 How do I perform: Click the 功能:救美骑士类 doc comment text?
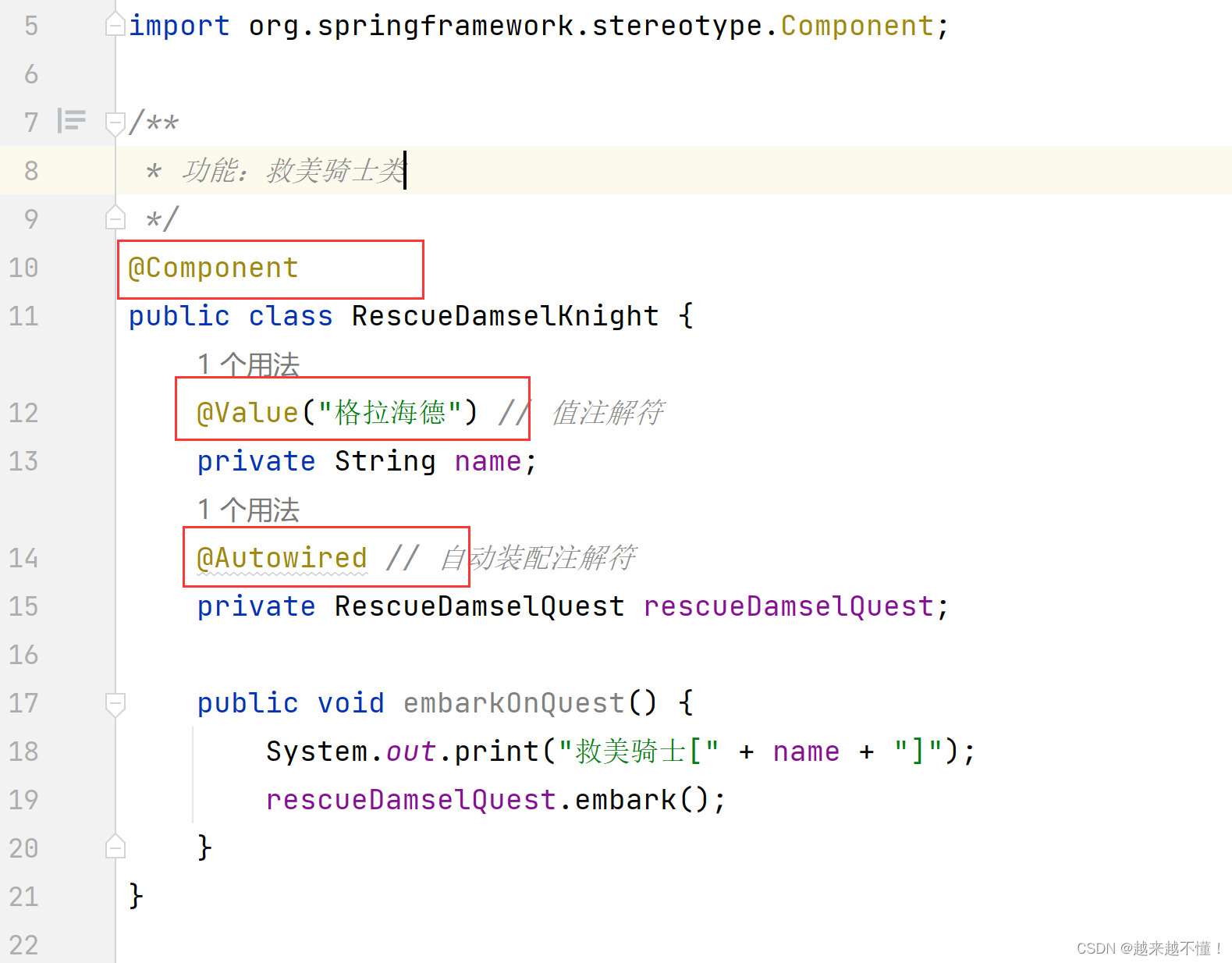293,170
